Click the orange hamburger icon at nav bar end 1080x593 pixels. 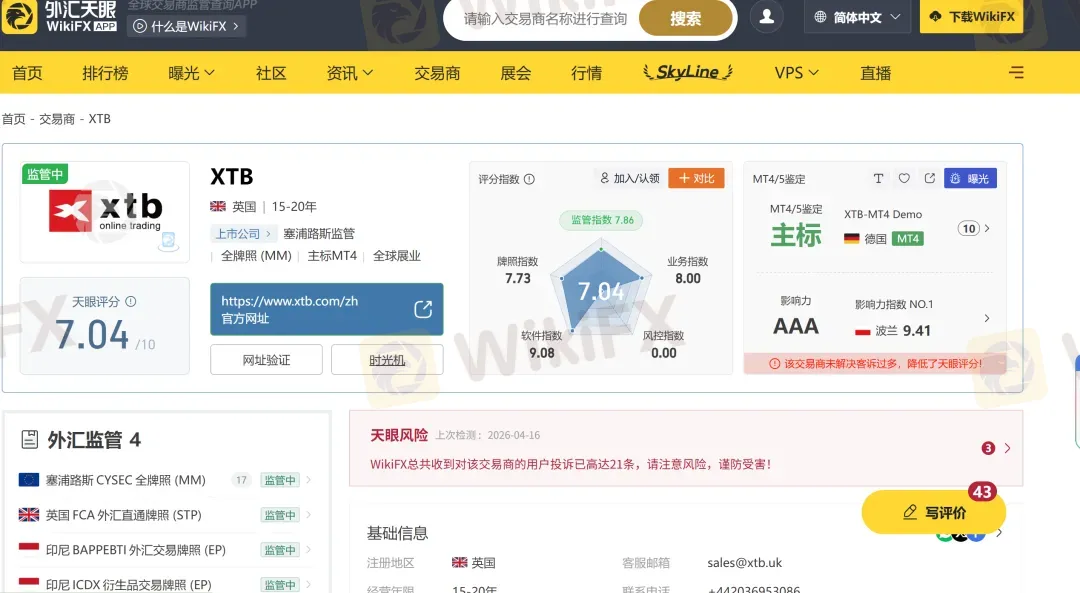click(x=1016, y=72)
